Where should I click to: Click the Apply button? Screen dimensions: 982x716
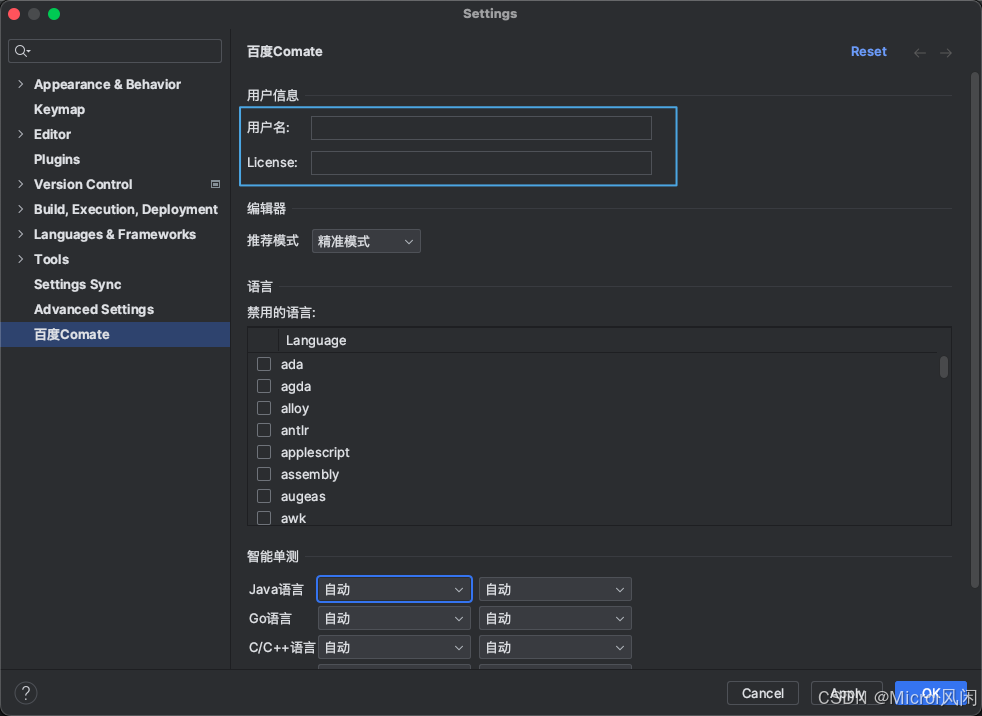tap(847, 693)
